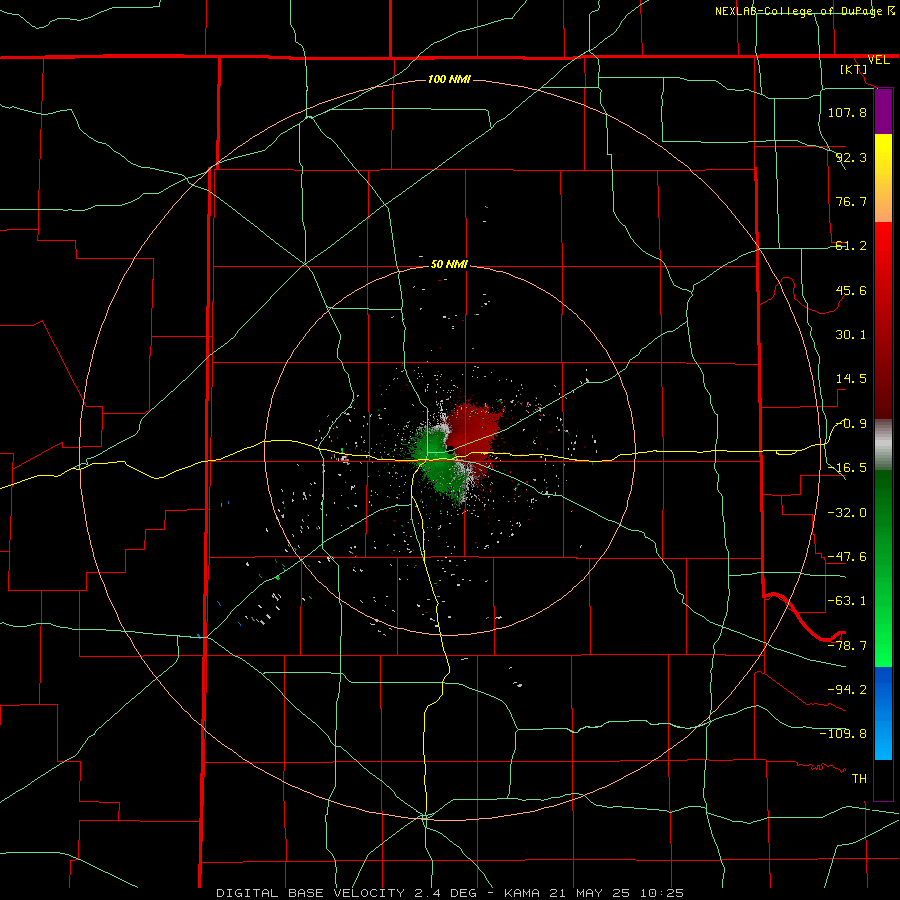Click the 14.5 legend value
The width and height of the screenshot is (900, 900).
click(x=851, y=379)
